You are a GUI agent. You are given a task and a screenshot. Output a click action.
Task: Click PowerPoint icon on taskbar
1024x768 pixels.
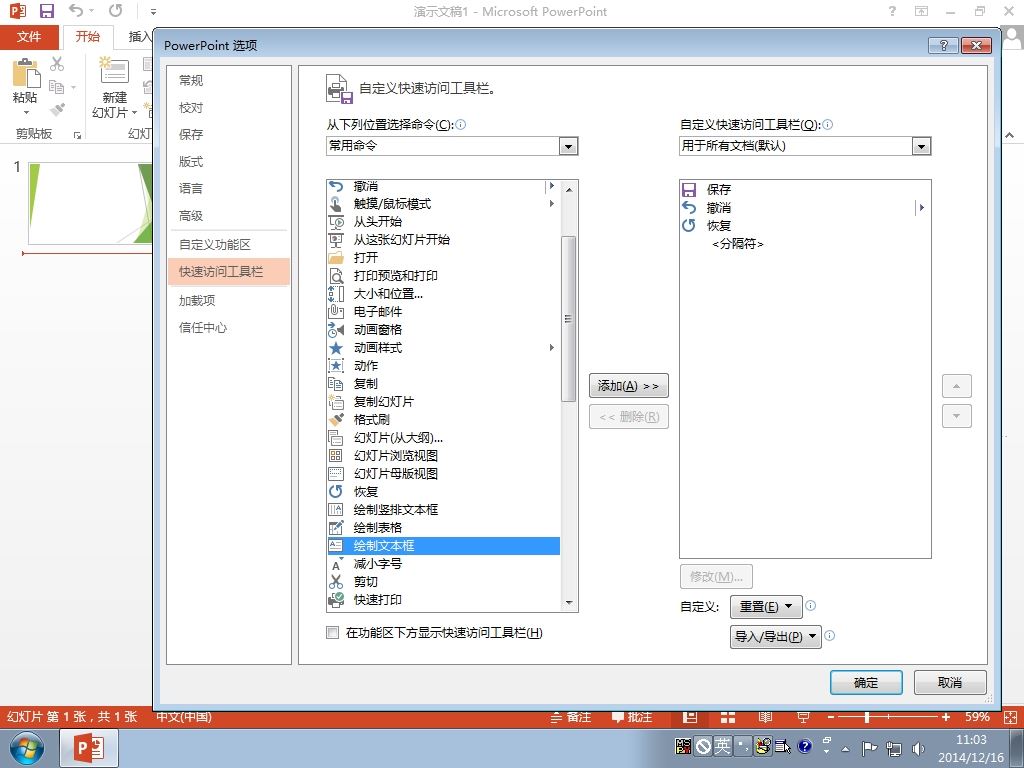tap(89, 748)
